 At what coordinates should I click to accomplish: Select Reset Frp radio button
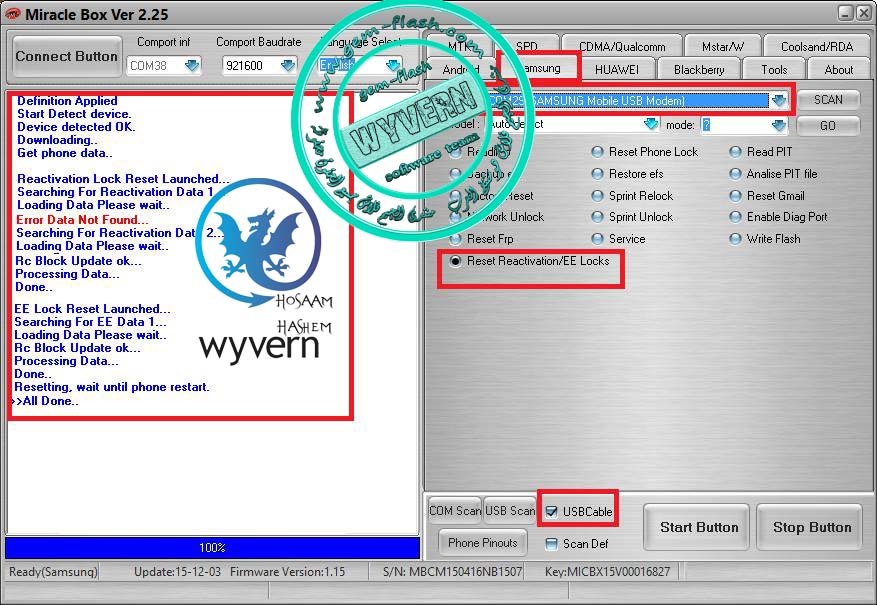click(x=456, y=239)
